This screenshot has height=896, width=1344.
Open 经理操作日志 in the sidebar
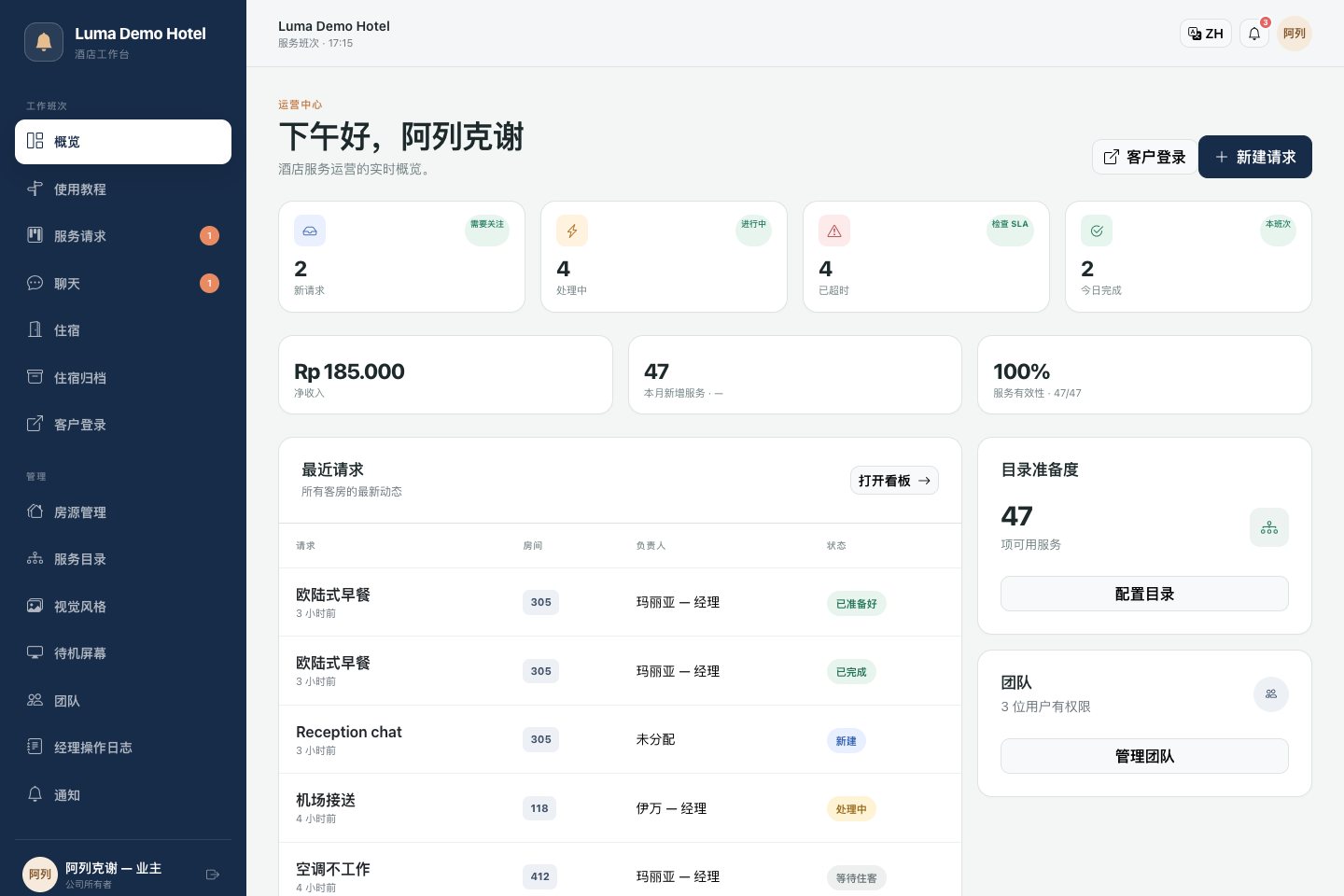[x=123, y=748]
